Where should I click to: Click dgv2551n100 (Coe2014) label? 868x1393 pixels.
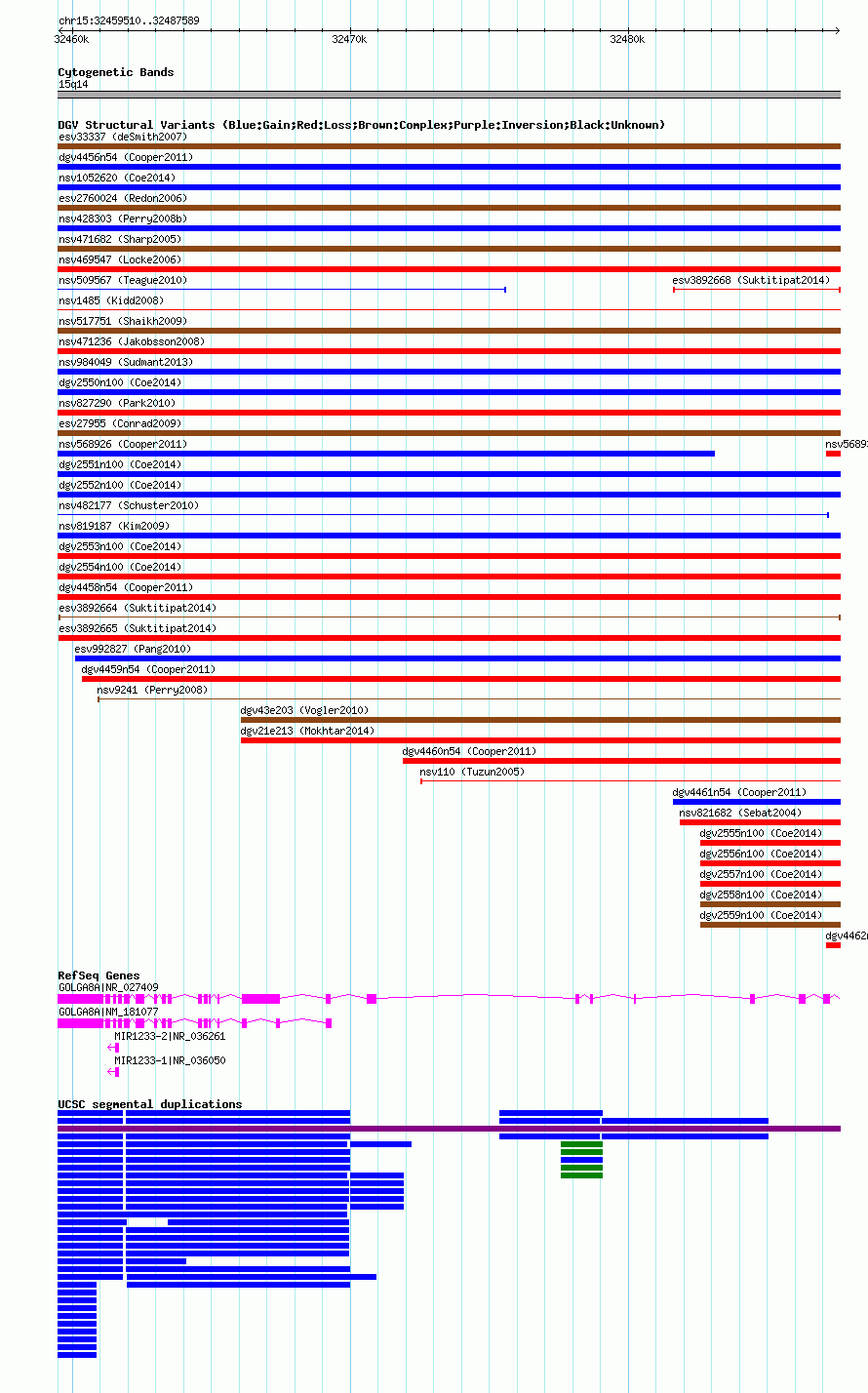coord(120,464)
